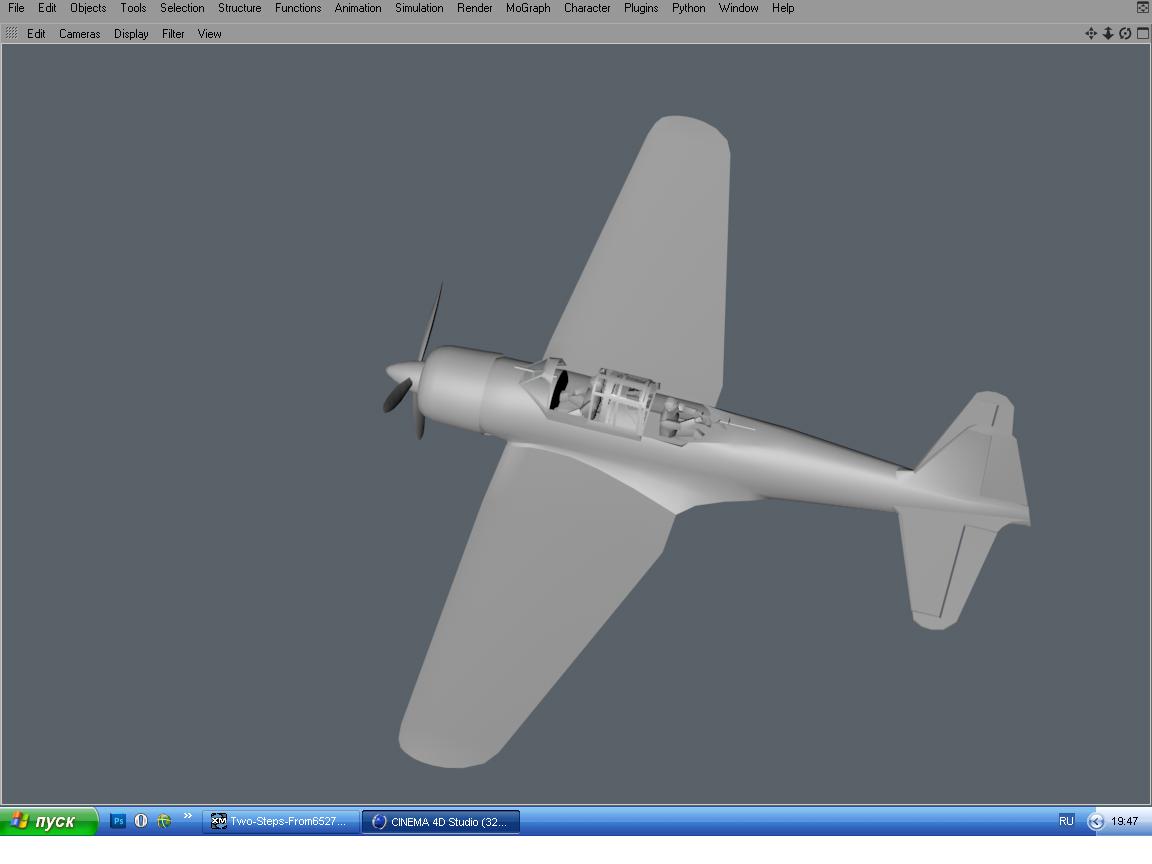
Task: Open the viewport Cameras menu
Action: [79, 34]
